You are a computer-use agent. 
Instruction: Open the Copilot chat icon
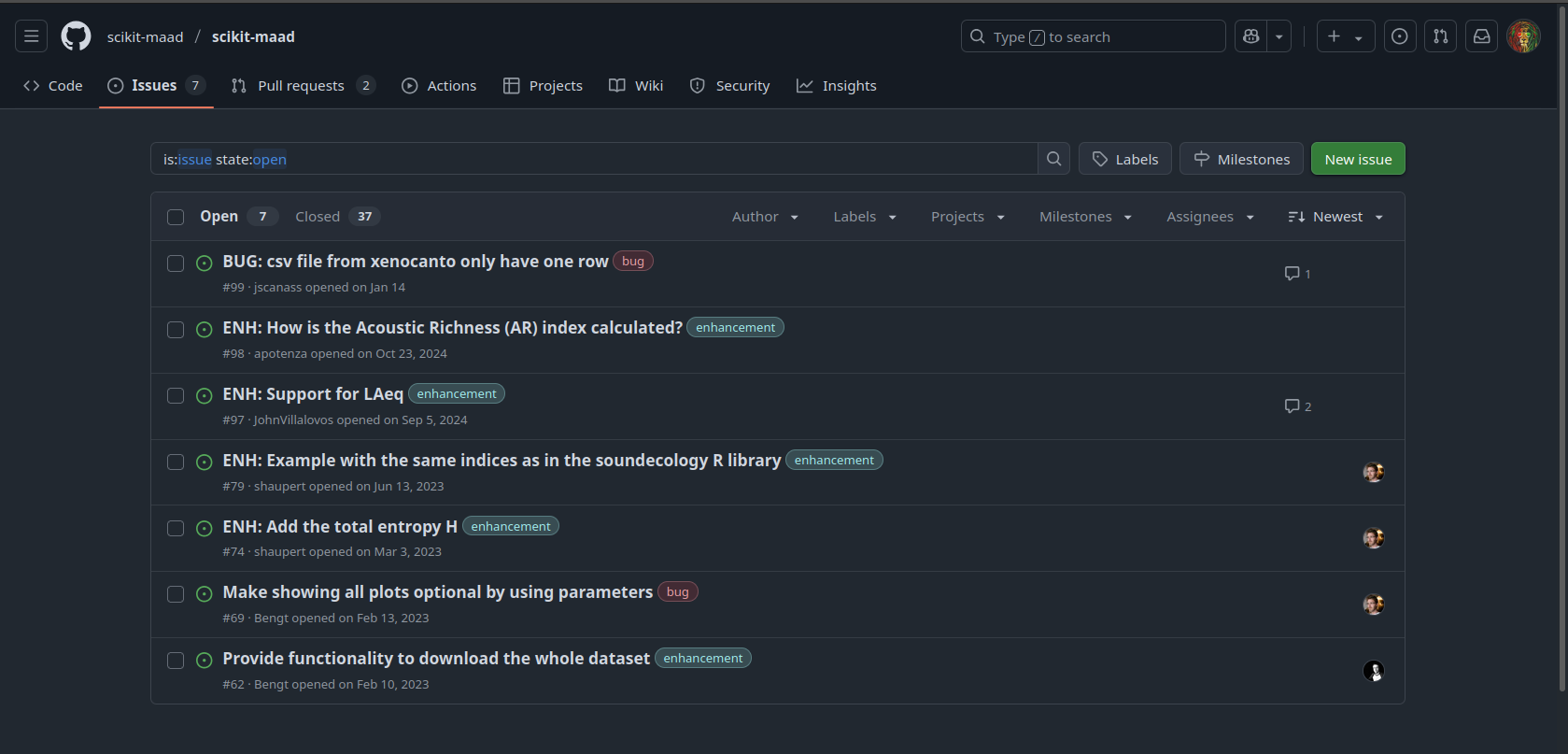1251,36
